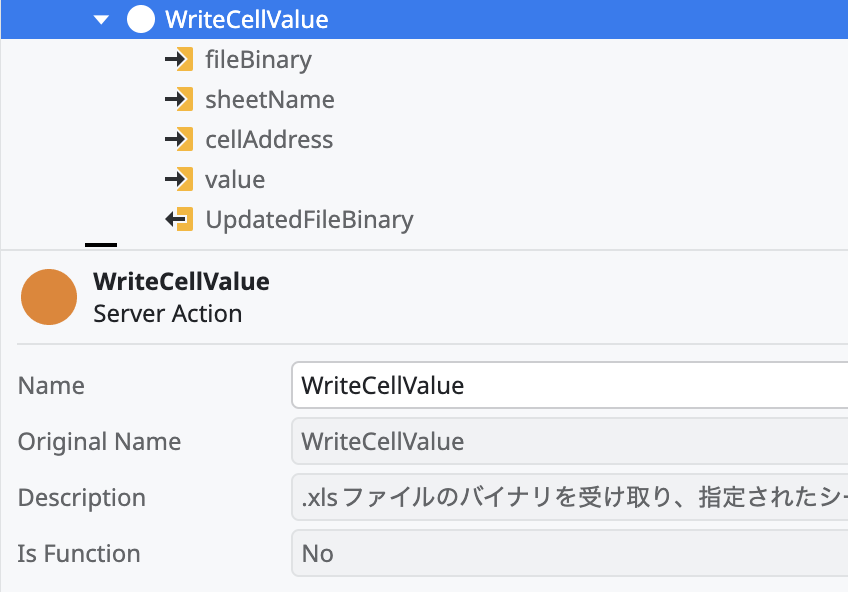Click the collapse arrow beside WriteCellValue

[100, 19]
